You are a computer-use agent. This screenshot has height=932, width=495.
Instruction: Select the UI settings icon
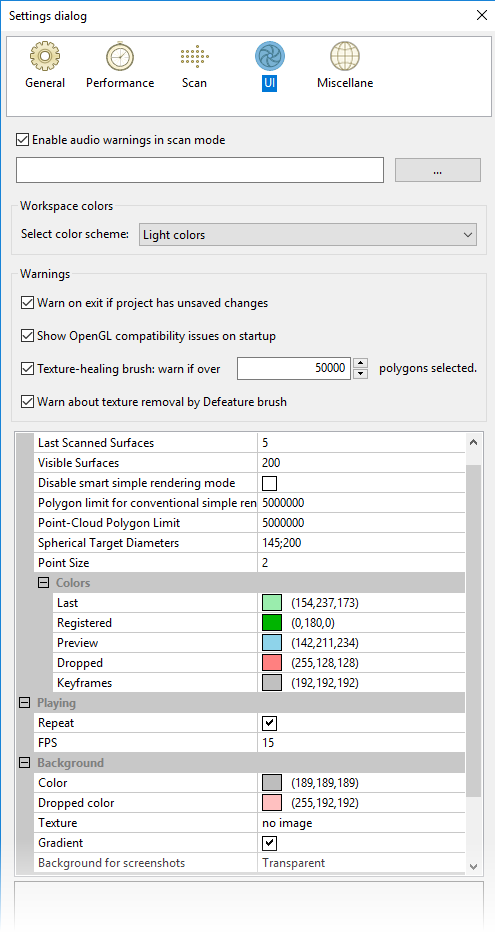tap(269, 56)
